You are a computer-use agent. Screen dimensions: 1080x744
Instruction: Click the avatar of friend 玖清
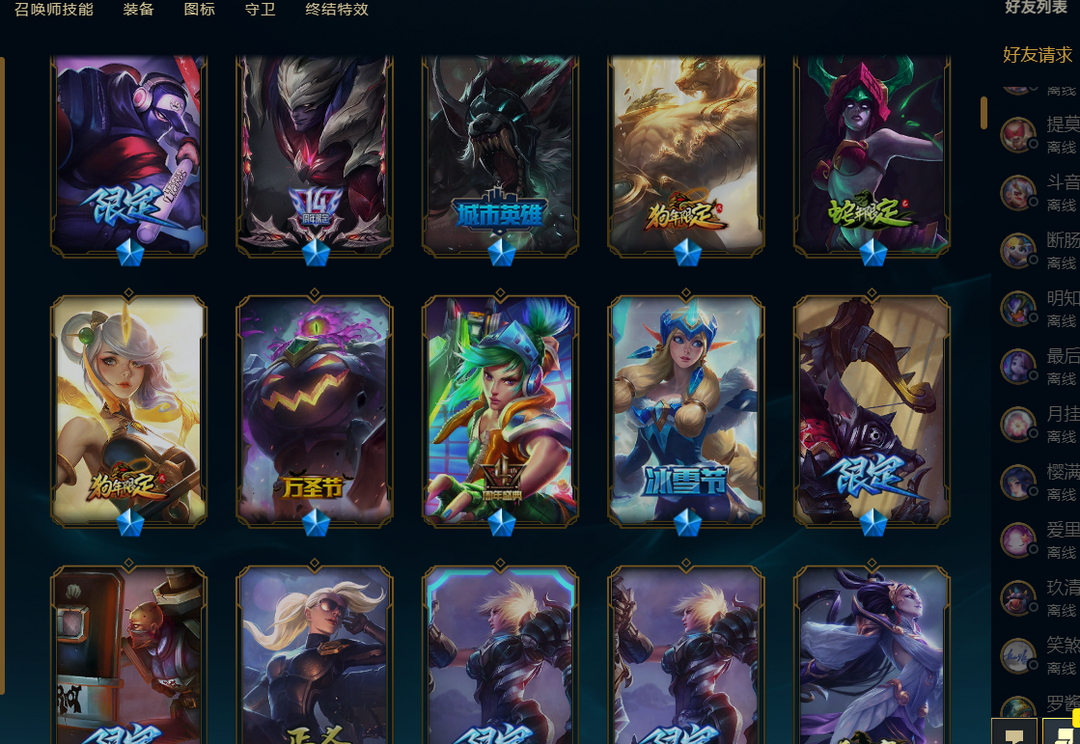(x=1018, y=597)
